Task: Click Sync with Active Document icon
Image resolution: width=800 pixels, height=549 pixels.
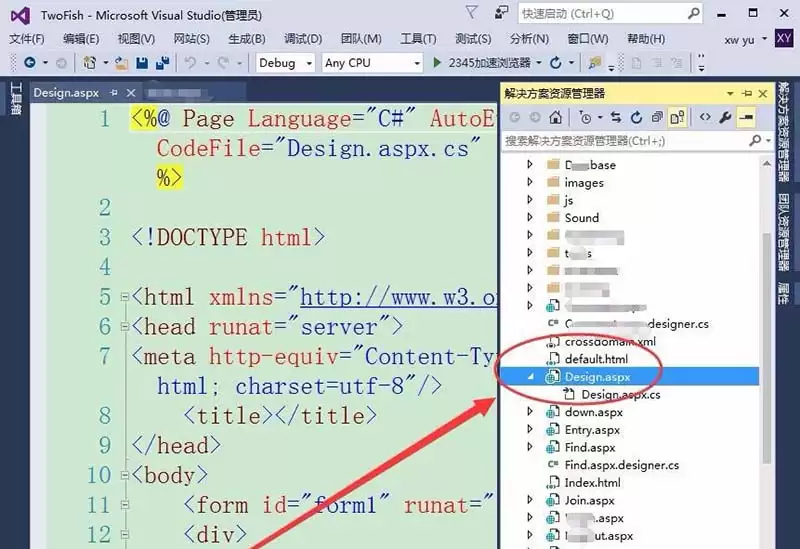Action: coord(617,117)
